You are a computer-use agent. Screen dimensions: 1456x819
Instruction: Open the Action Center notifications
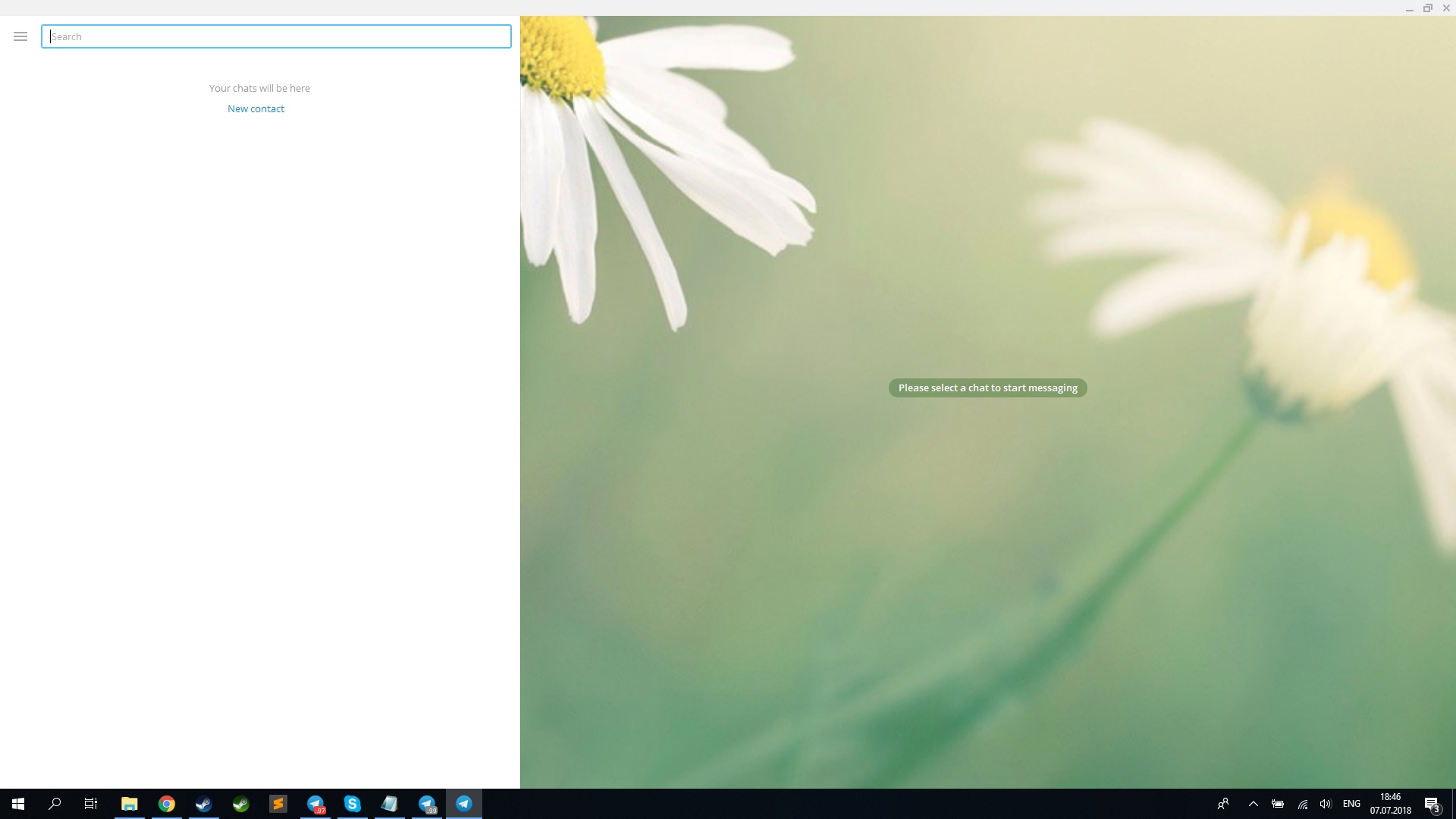pyautogui.click(x=1432, y=804)
